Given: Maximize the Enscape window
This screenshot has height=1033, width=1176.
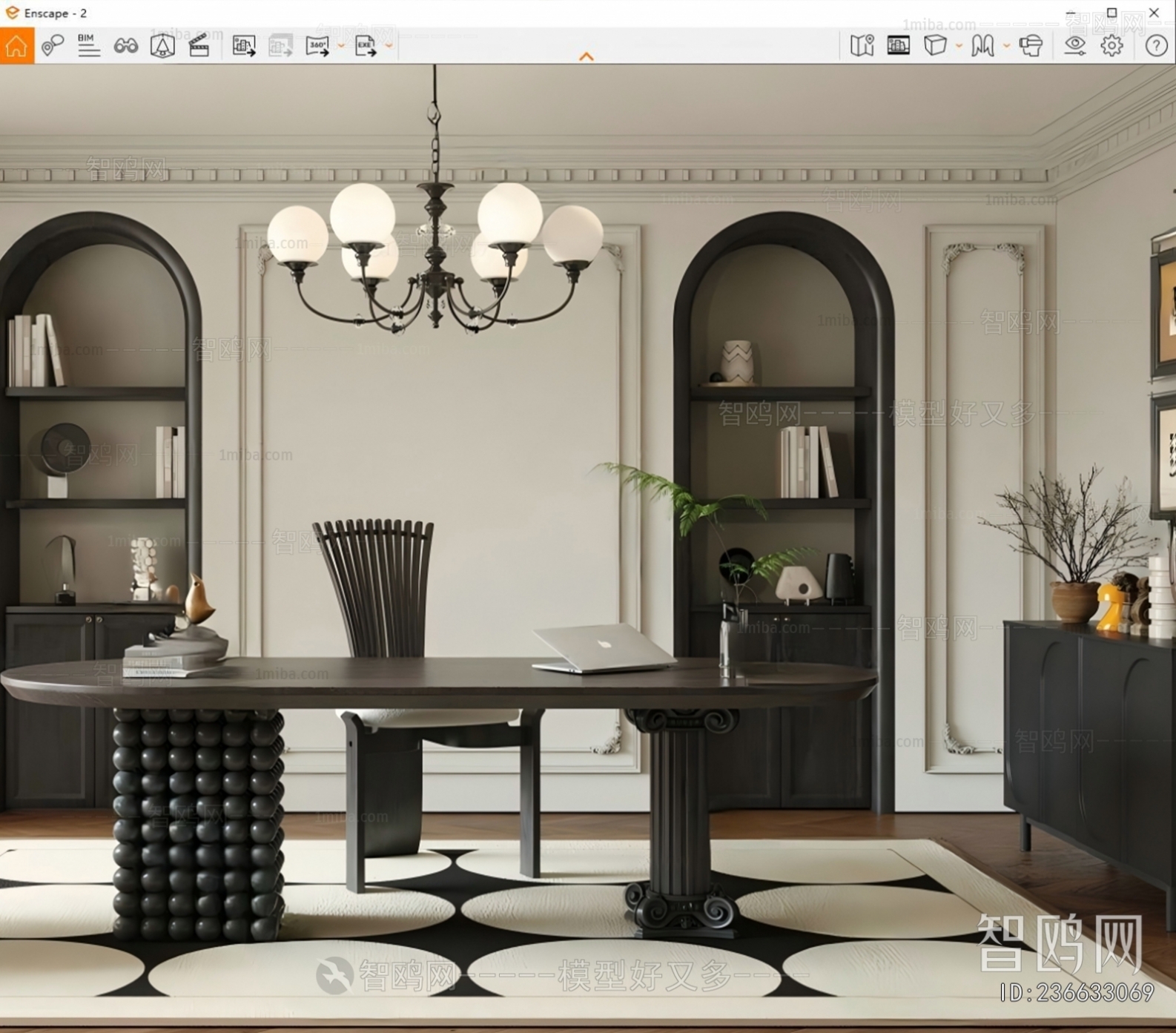Looking at the screenshot, I should (x=1111, y=13).
